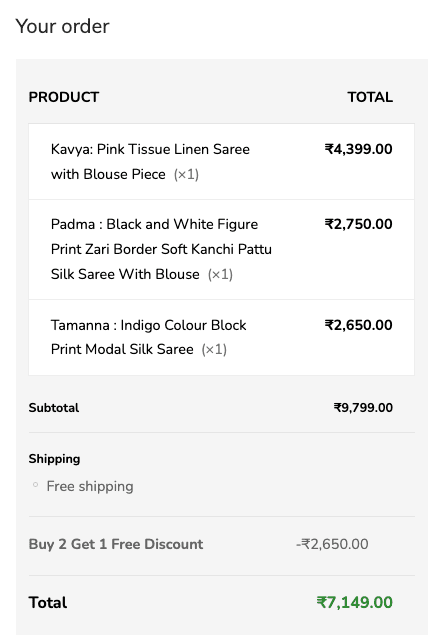
Task: Click the ₹4,399.00 price of Kavya saree
Action: (x=358, y=149)
